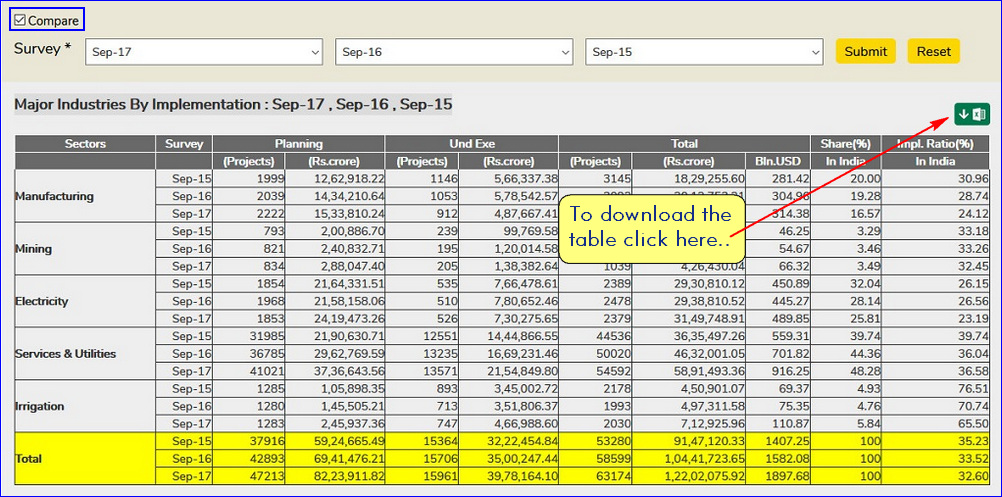This screenshot has width=1002, height=497.
Task: Download the table as Excel file
Action: (x=971, y=114)
